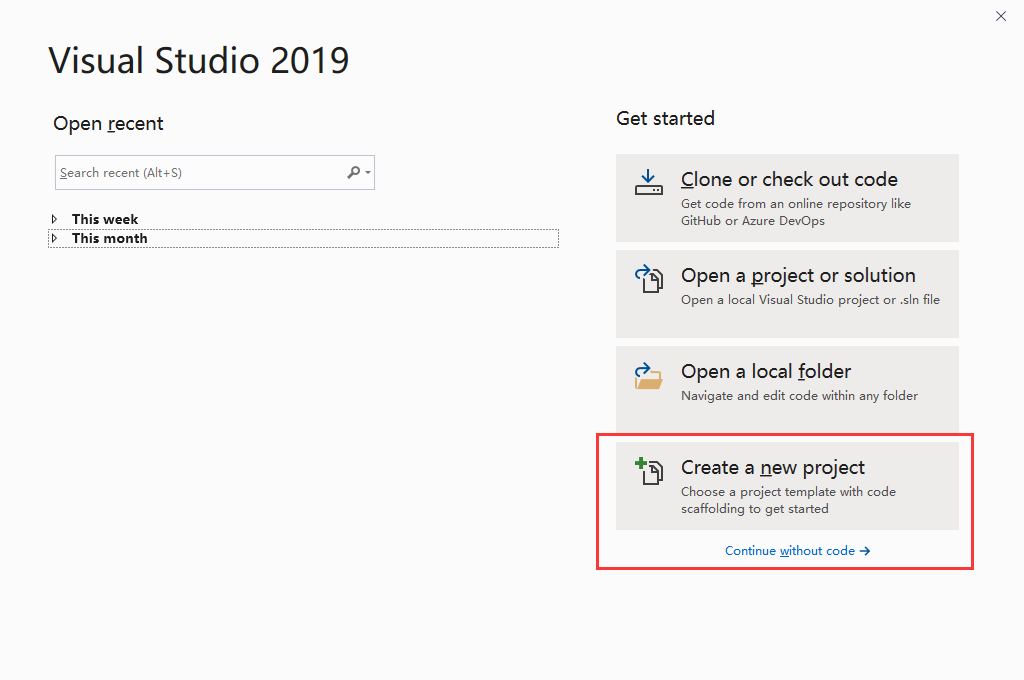Screen dimensions: 1024x680
Task: Follow the Continue without code link
Action: [x=797, y=551]
